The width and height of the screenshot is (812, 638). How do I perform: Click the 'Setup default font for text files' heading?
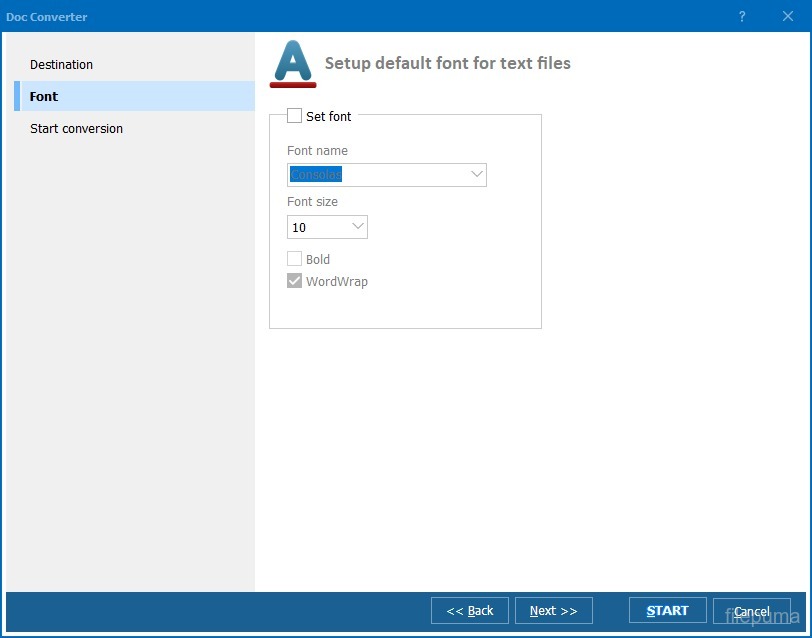447,63
